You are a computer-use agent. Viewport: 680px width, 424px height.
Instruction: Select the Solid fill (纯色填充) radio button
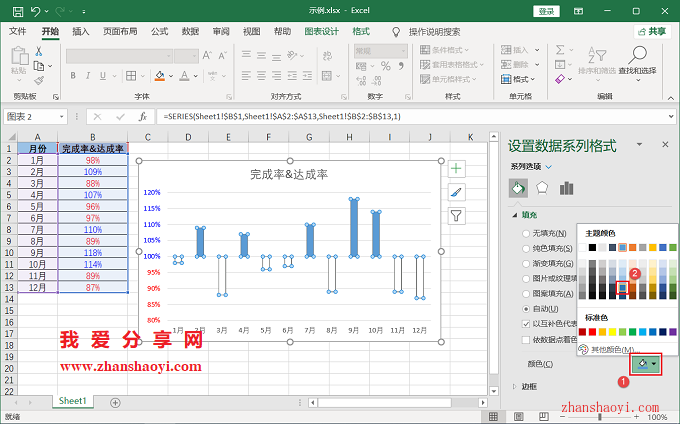pos(526,248)
